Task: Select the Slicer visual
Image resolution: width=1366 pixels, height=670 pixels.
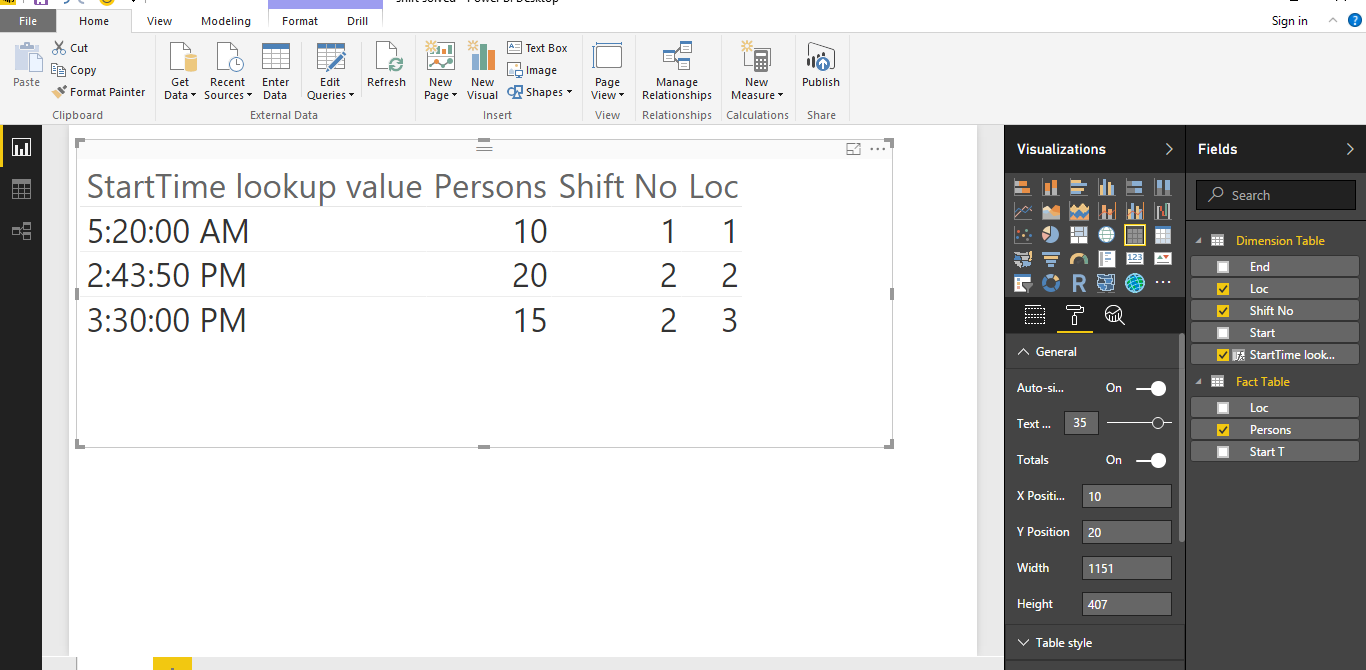Action: tap(1022, 283)
